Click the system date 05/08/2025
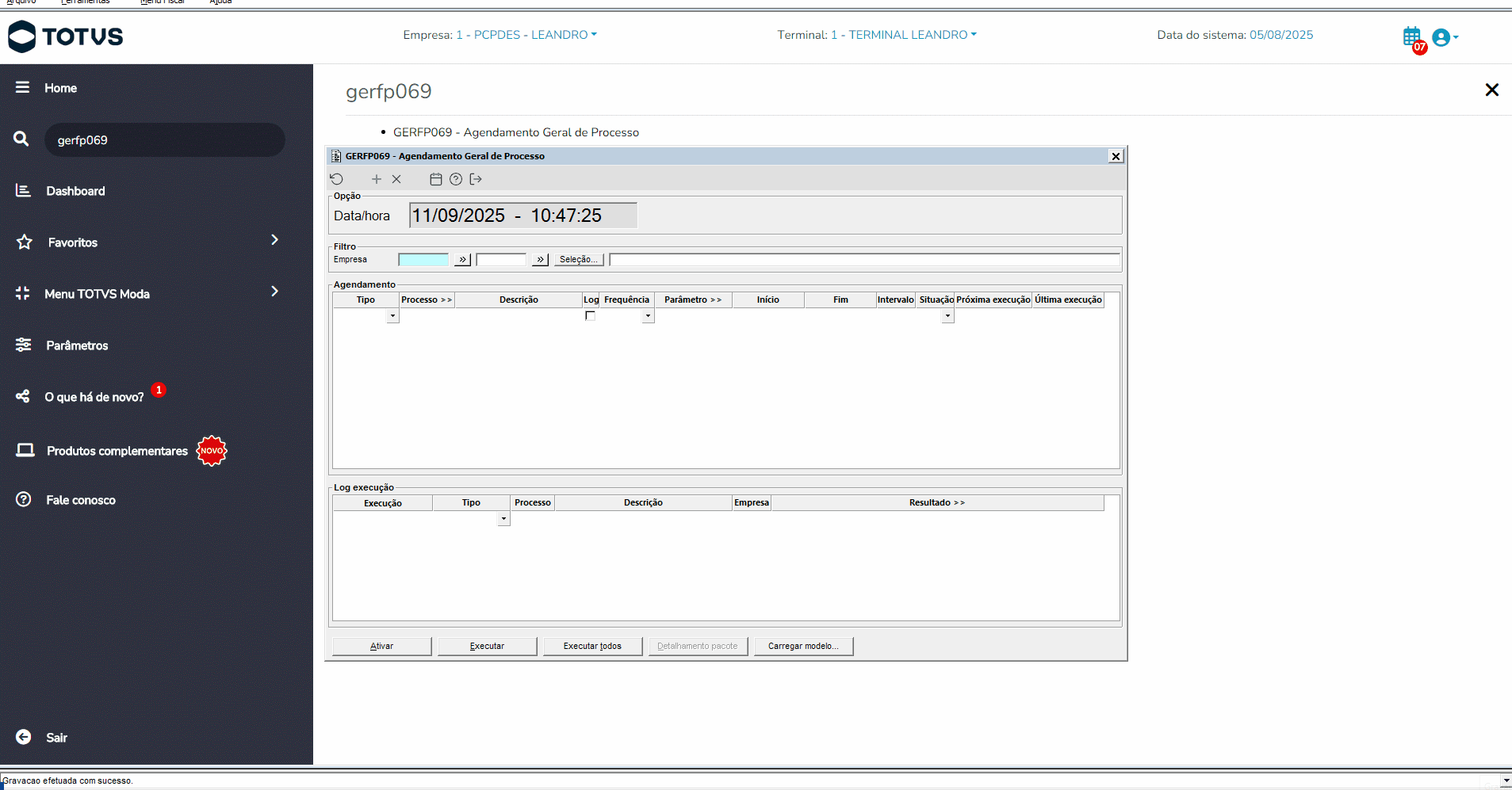1512x790 pixels. [1281, 35]
